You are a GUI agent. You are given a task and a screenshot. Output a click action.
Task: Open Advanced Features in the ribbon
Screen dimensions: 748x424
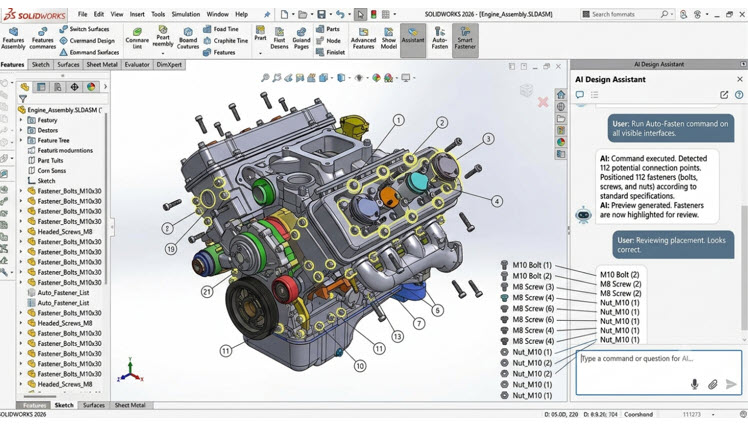point(363,38)
